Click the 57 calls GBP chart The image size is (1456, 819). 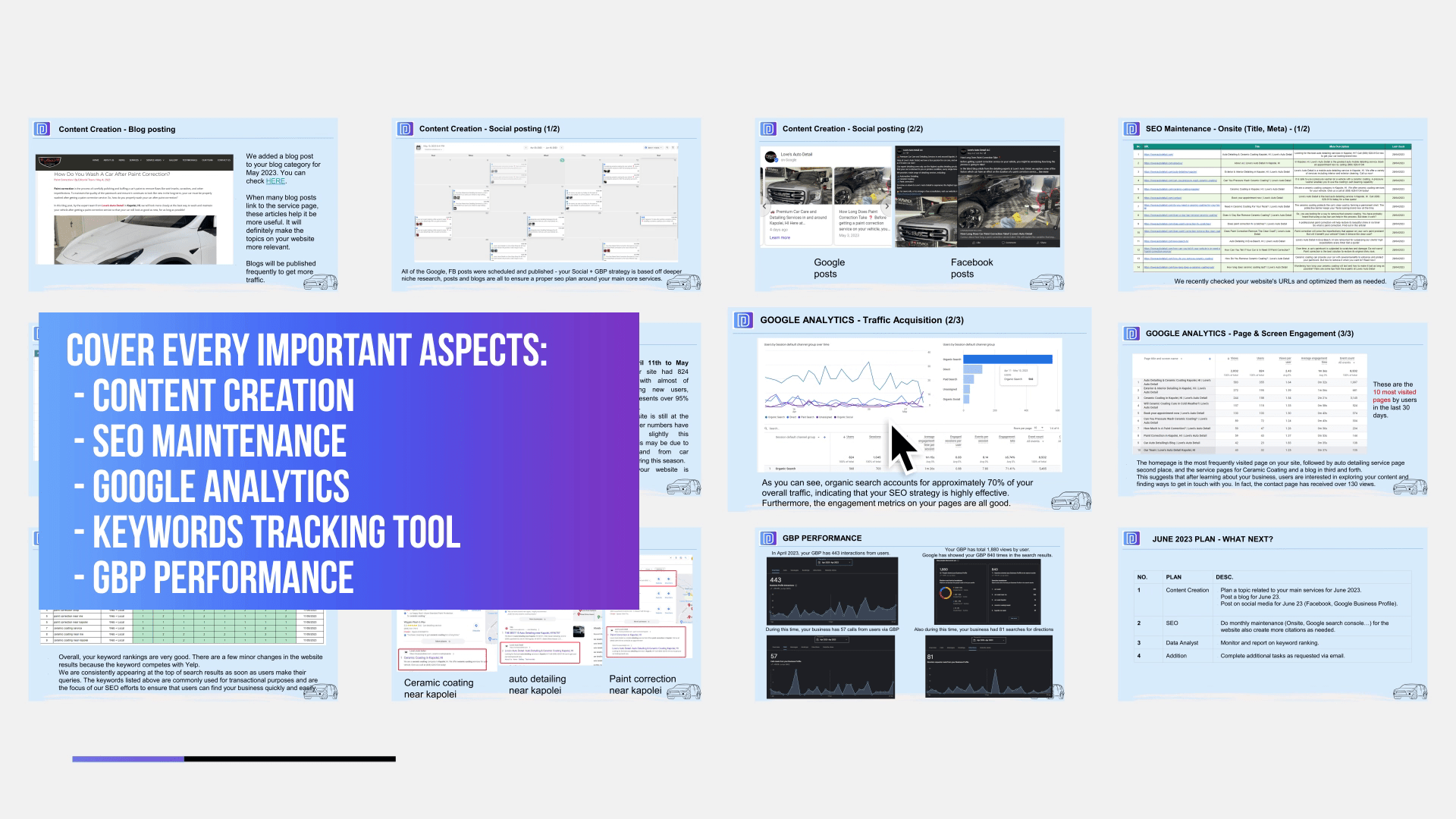[x=830, y=667]
